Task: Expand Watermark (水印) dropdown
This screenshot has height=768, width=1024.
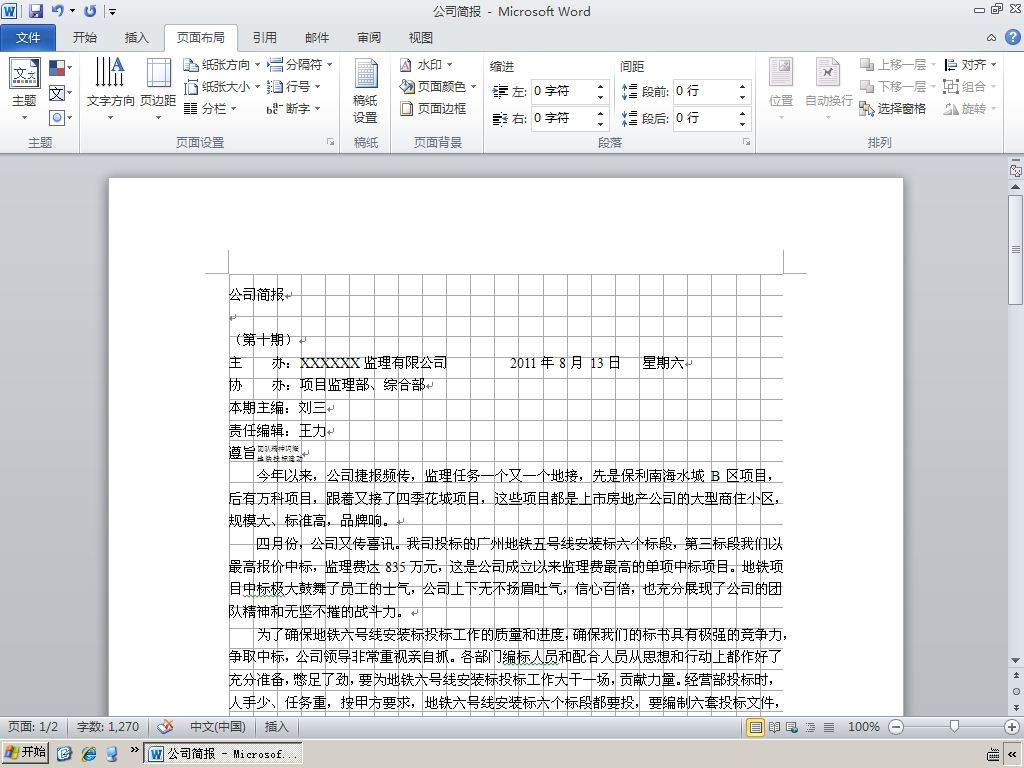Action: [x=426, y=65]
